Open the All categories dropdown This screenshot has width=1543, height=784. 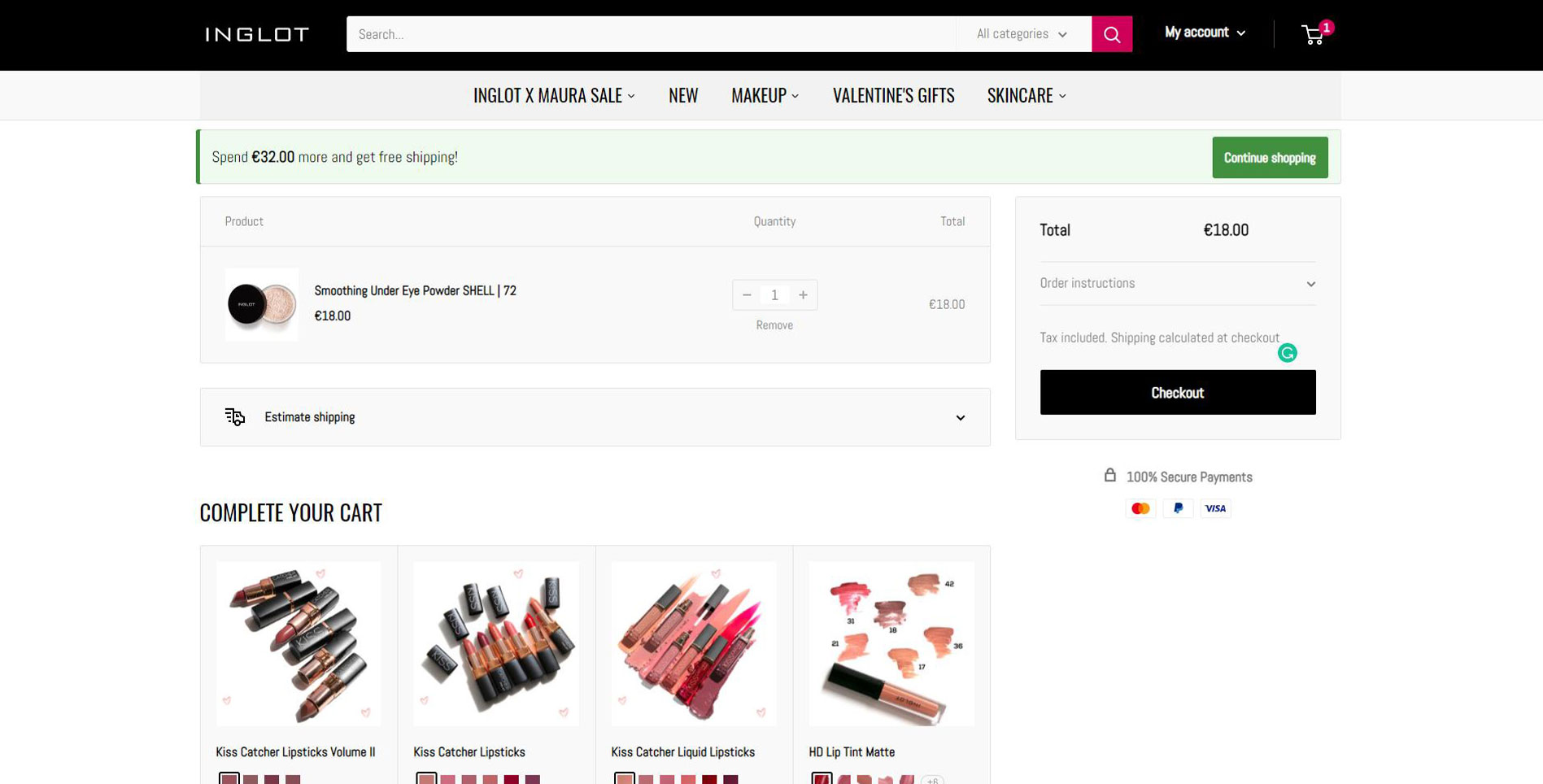1022,34
